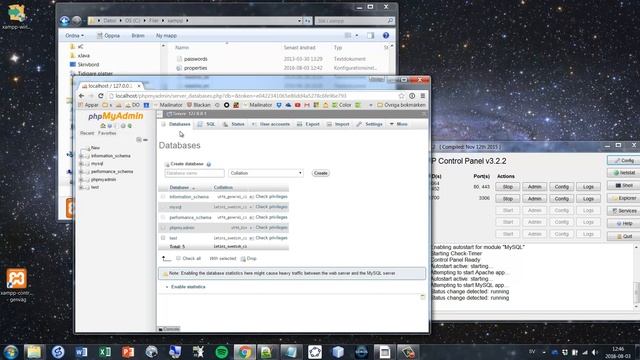
Task: Click the help icon in Explorer window
Action: pyautogui.click(x=386, y=36)
